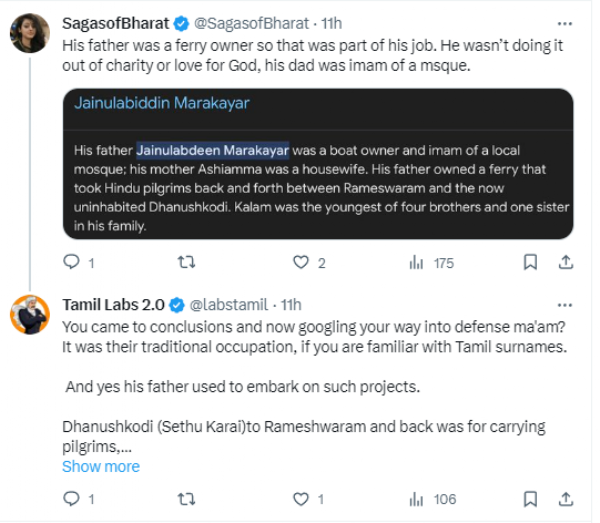Screen dimensions: 600x523
Task: View analytics for Tamil Labs 2.0 tweet
Action: tap(416, 498)
